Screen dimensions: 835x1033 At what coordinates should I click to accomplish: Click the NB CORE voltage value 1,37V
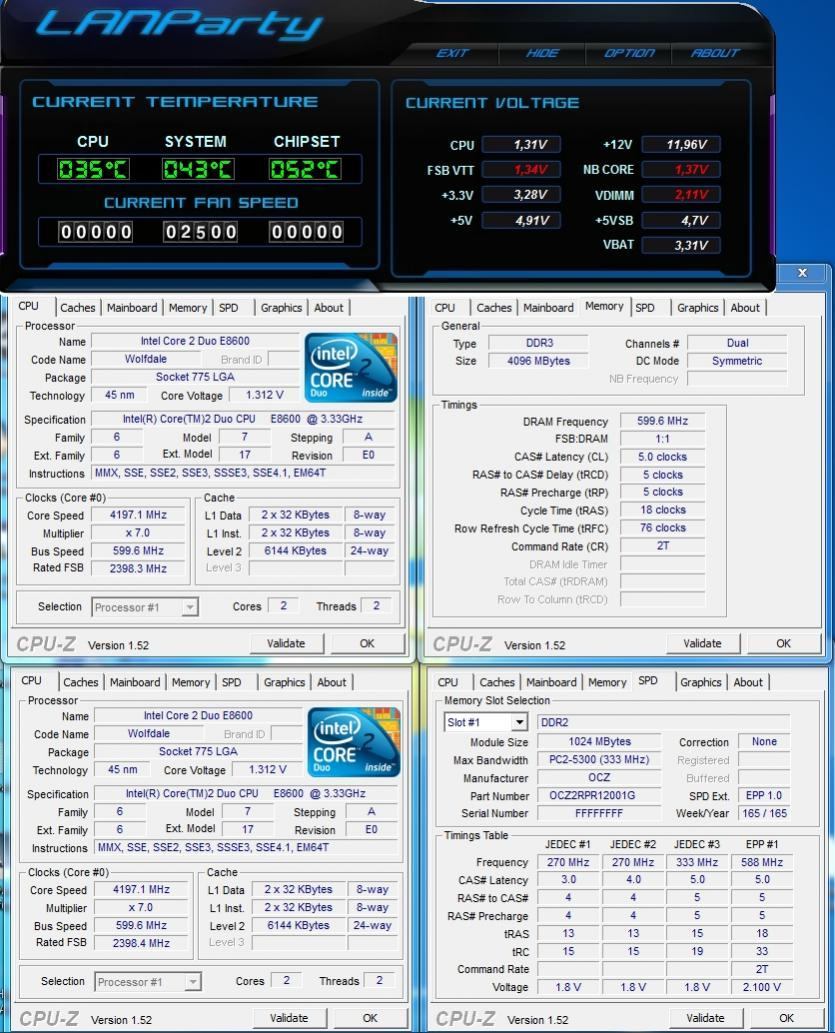coord(681,170)
